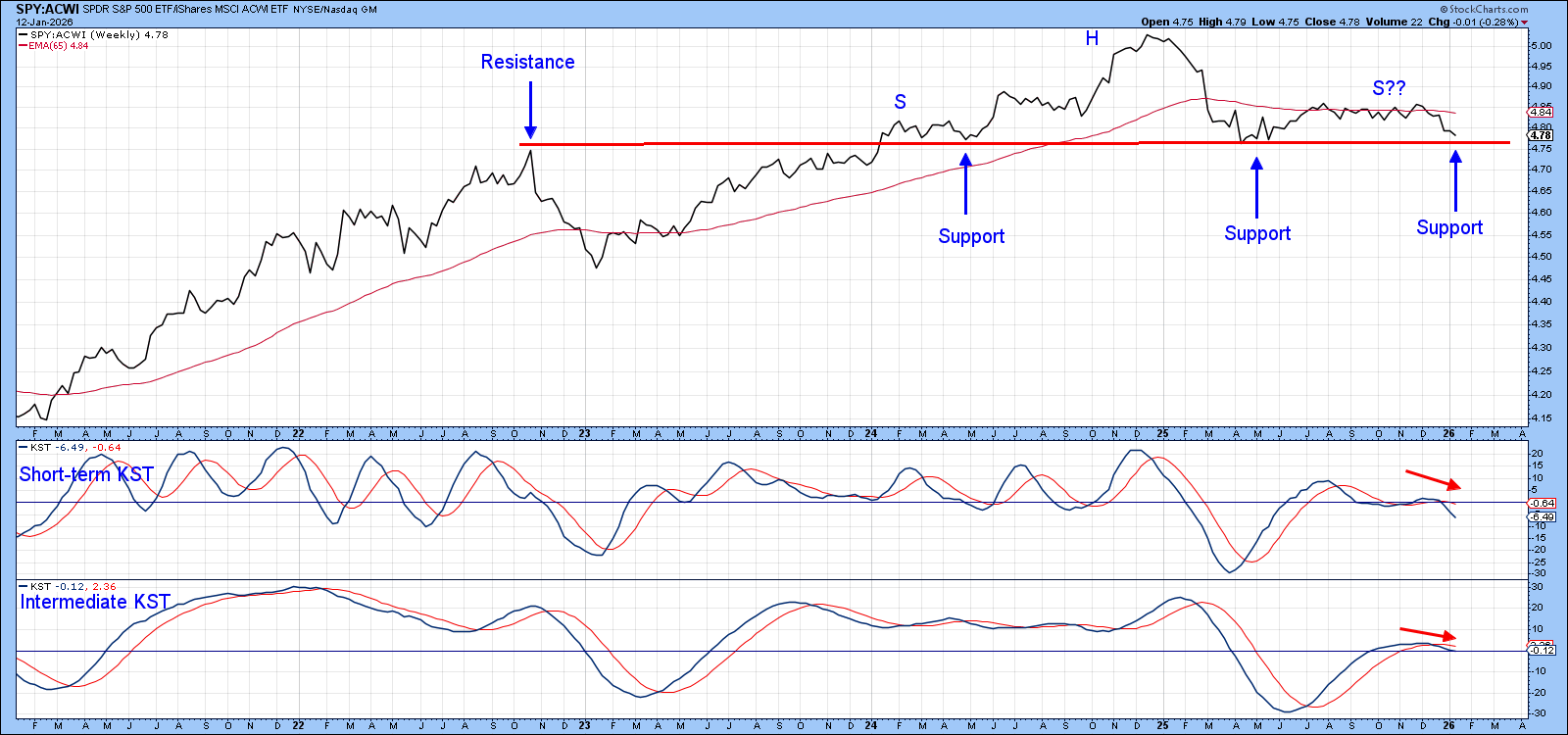The height and width of the screenshot is (735, 1568).
Task: Click the 4.40 price axis label
Action: pyautogui.click(x=1541, y=302)
